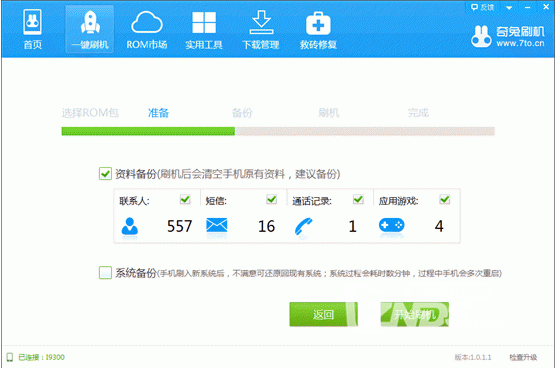Image resolution: width=555 pixels, height=368 pixels.
Task: Select the 准备 step label
Action: [x=158, y=113]
